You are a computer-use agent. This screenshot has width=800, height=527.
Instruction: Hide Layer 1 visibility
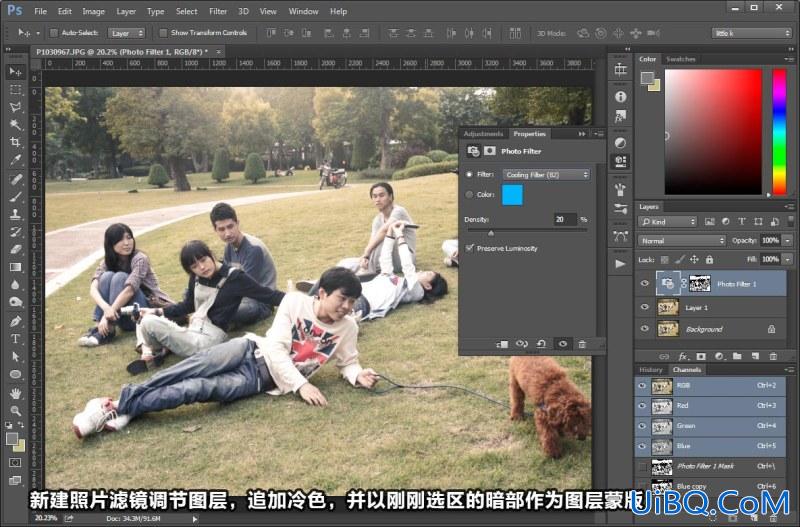point(645,307)
